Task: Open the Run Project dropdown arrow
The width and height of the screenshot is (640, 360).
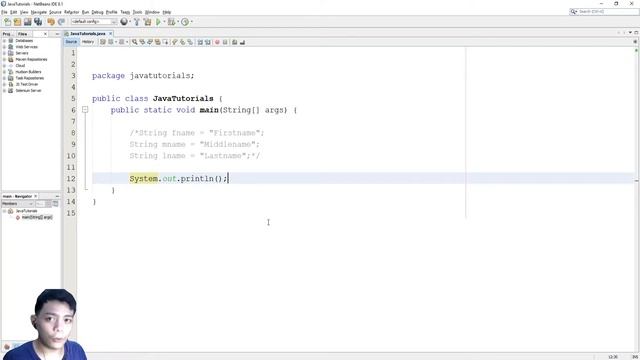Action: tap(164, 22)
